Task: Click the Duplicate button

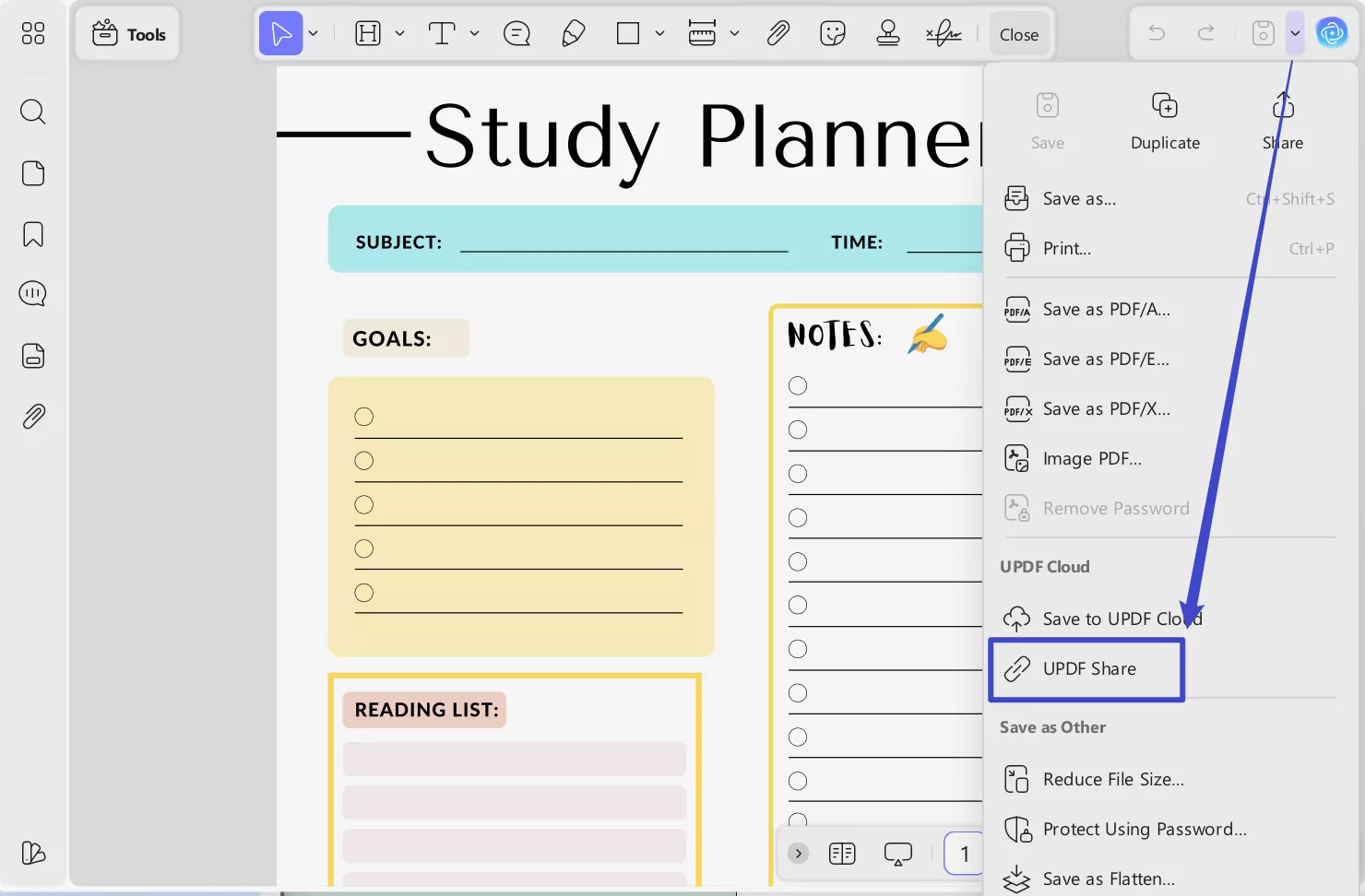Action: [1165, 121]
